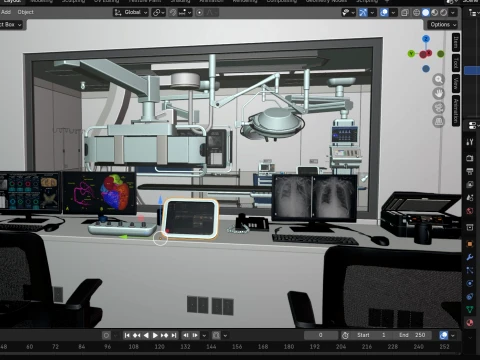
Task: Click frame 120 on the timeline ruler
Action: (x=159, y=347)
